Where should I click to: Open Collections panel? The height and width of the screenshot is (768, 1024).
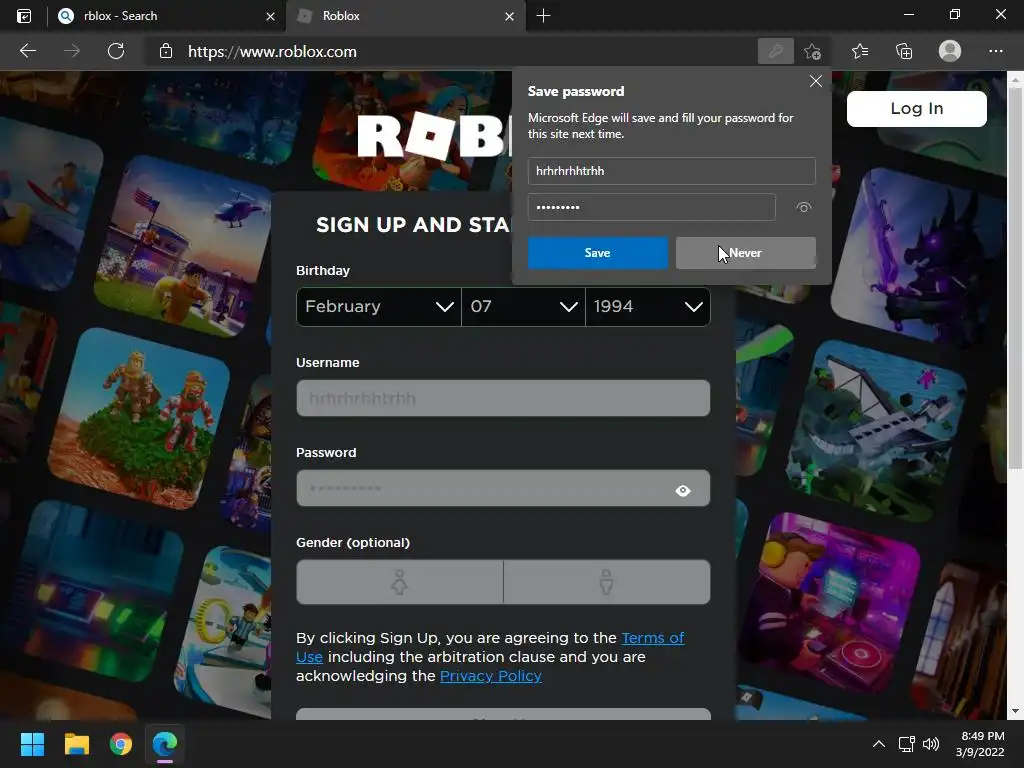[x=904, y=51]
